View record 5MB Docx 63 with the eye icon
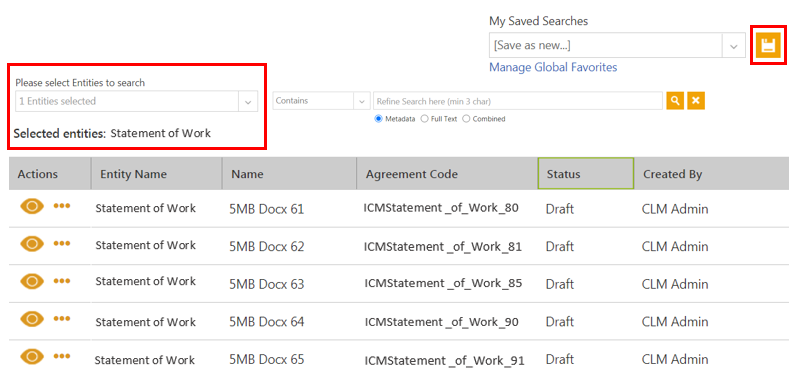The height and width of the screenshot is (377, 791). tap(32, 281)
